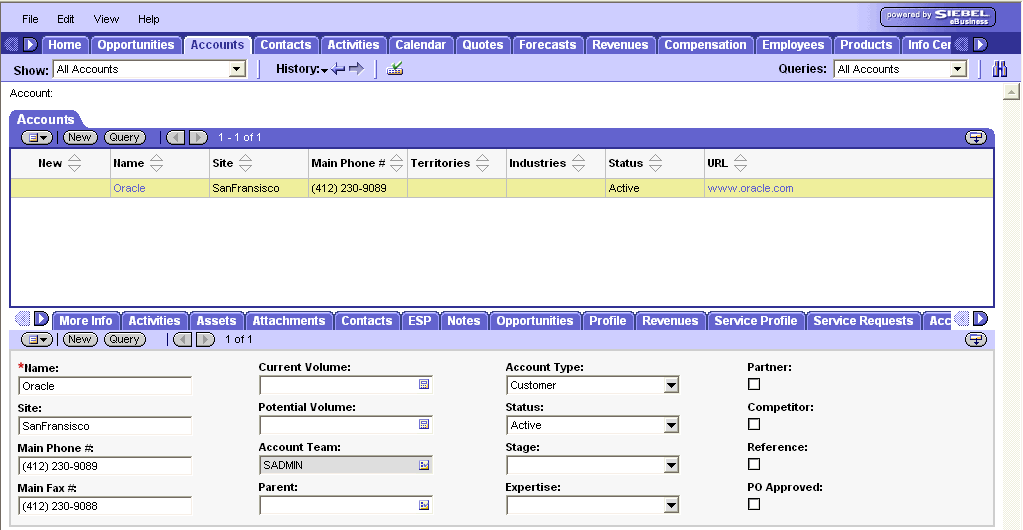
Task: Select the (412) 230-9089 list cell
Action: coord(358,188)
